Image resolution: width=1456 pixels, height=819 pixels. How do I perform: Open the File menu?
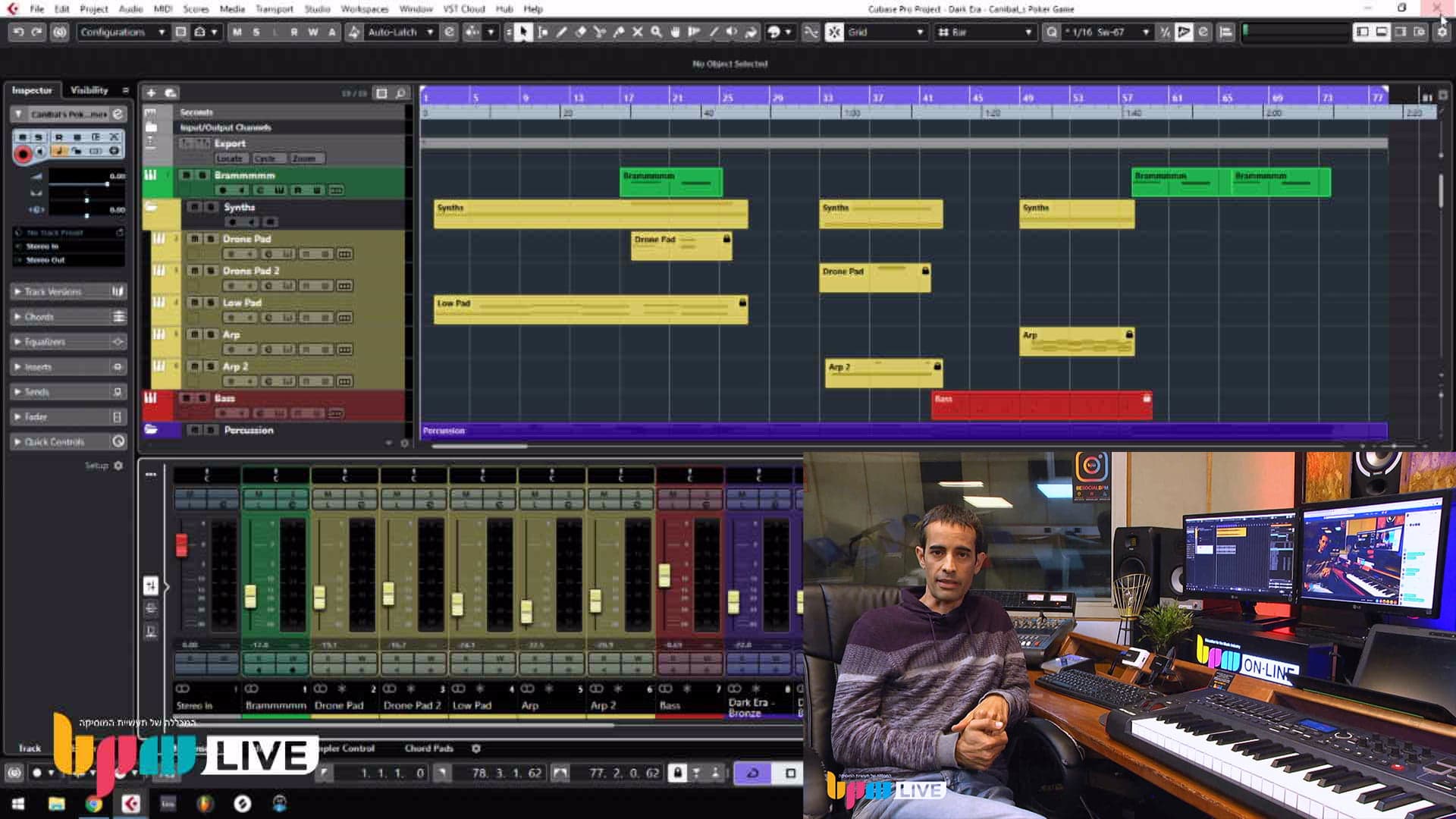36,9
